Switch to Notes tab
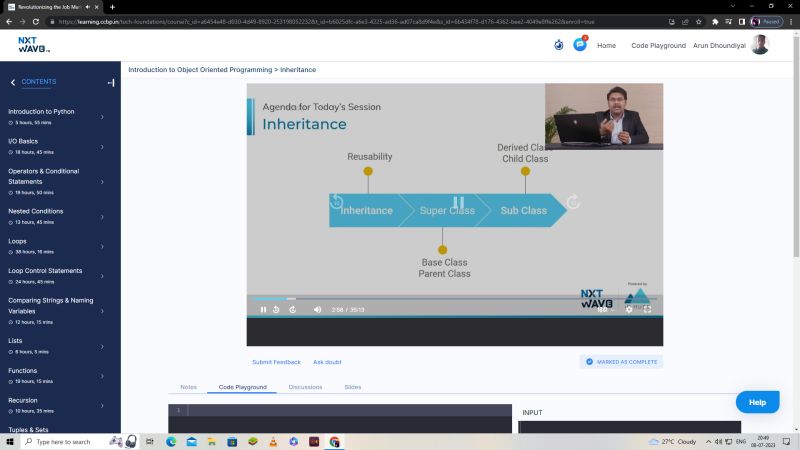 (188, 387)
